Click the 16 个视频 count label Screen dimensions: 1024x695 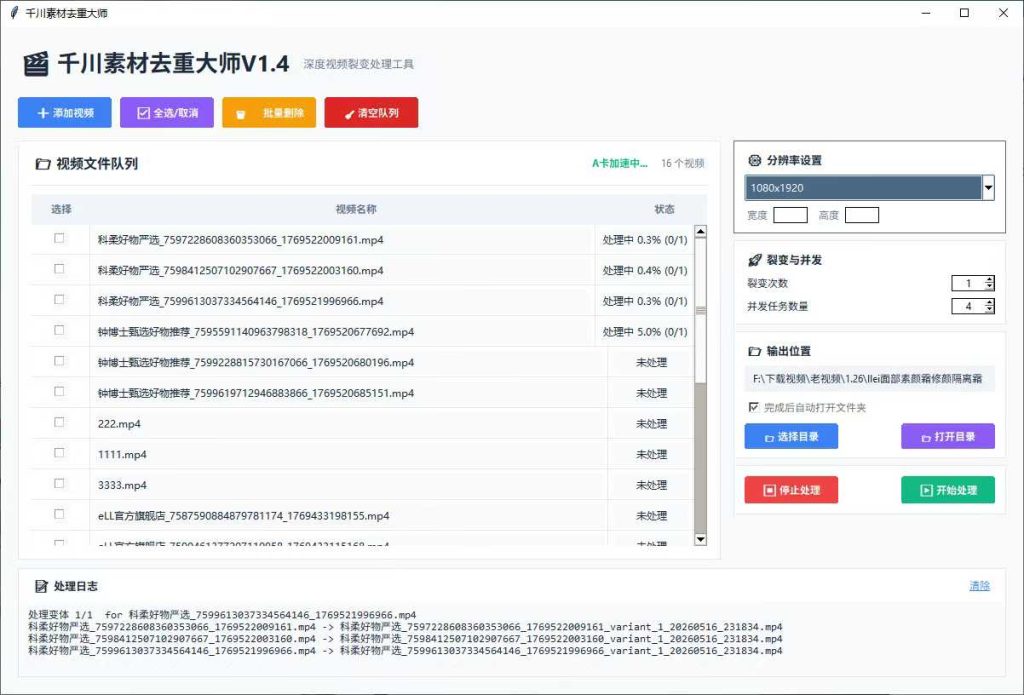click(682, 163)
